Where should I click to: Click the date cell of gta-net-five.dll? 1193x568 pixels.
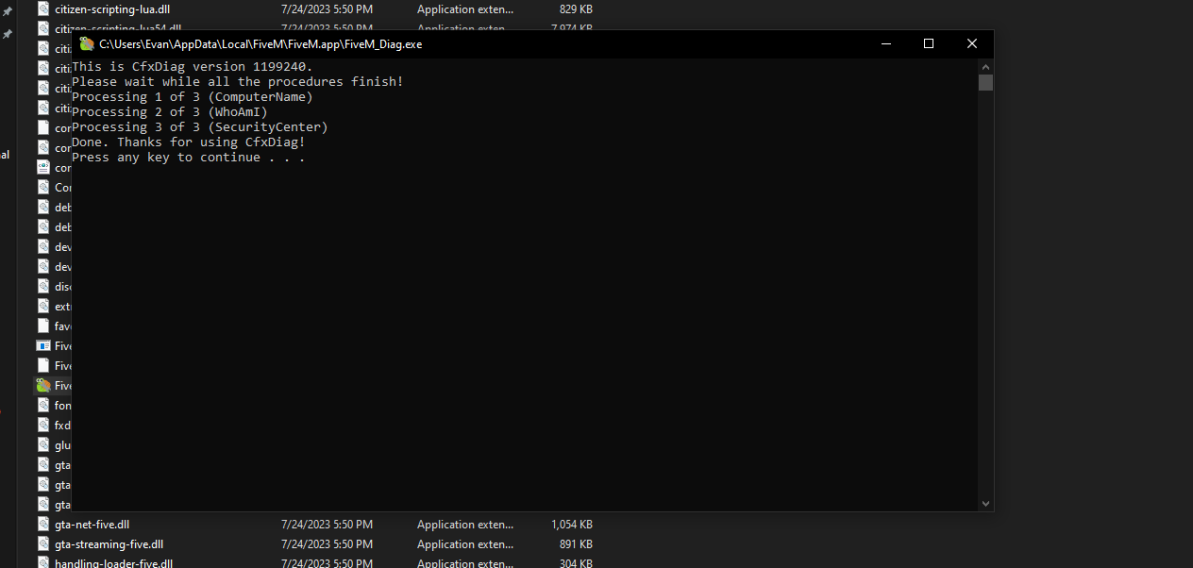[x=326, y=525]
